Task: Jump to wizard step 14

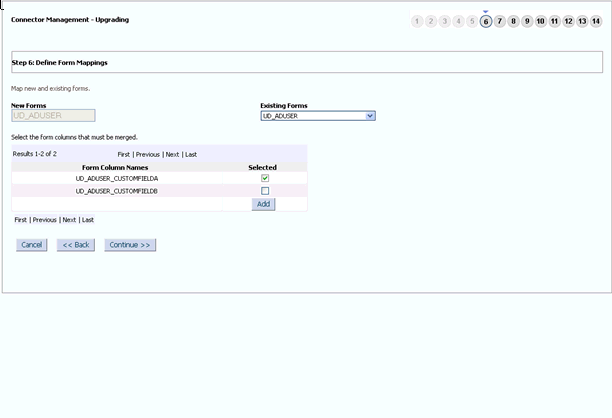Action: (596, 21)
